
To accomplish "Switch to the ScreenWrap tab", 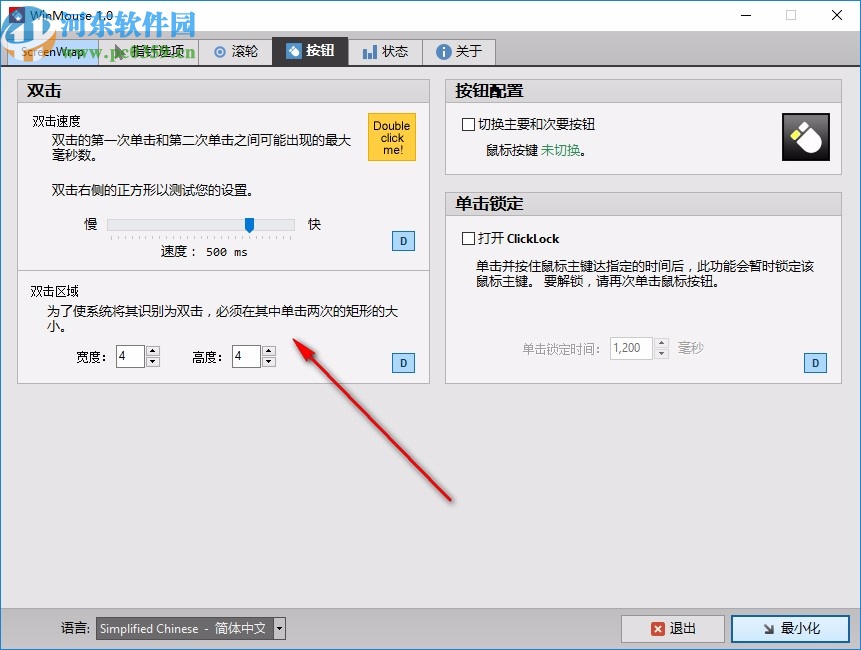I will (x=53, y=52).
